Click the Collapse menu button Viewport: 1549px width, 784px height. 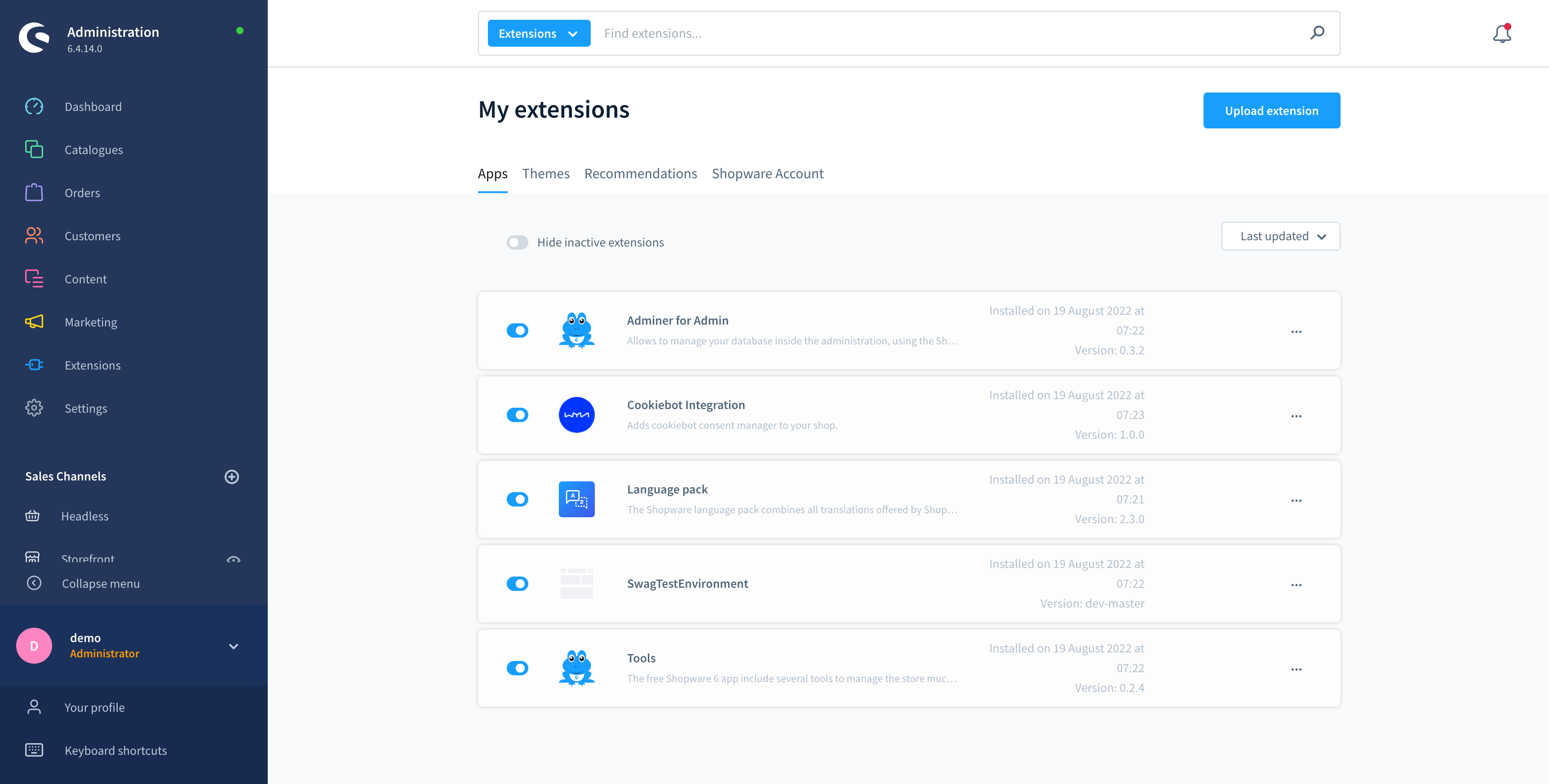click(x=102, y=583)
